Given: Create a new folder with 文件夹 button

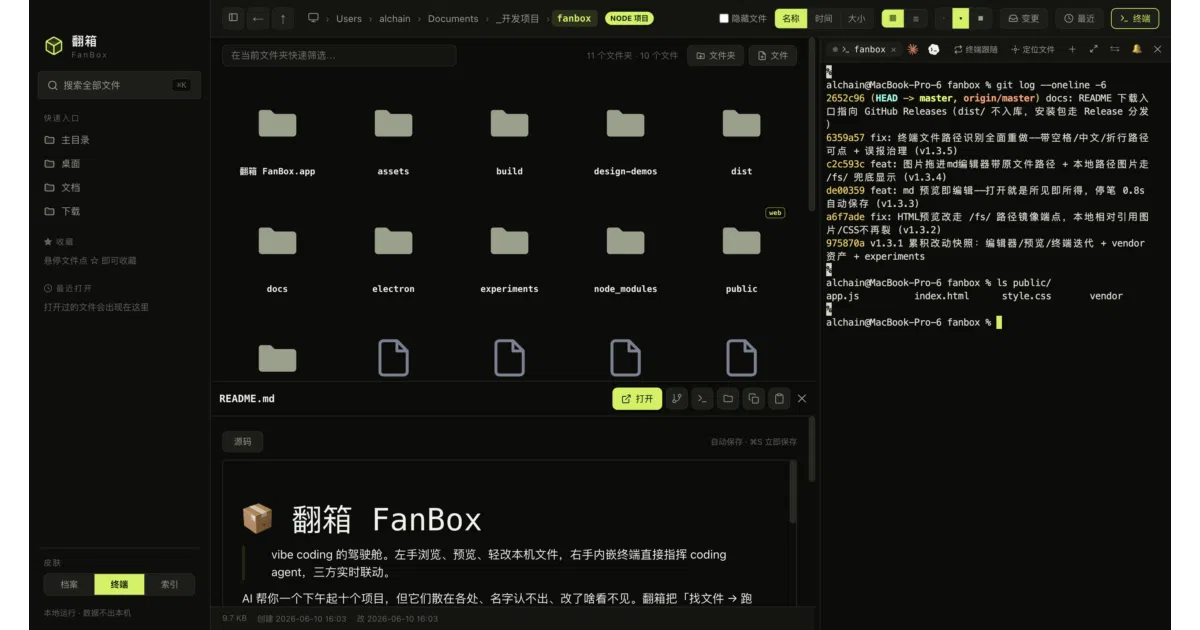Looking at the screenshot, I should (x=716, y=56).
